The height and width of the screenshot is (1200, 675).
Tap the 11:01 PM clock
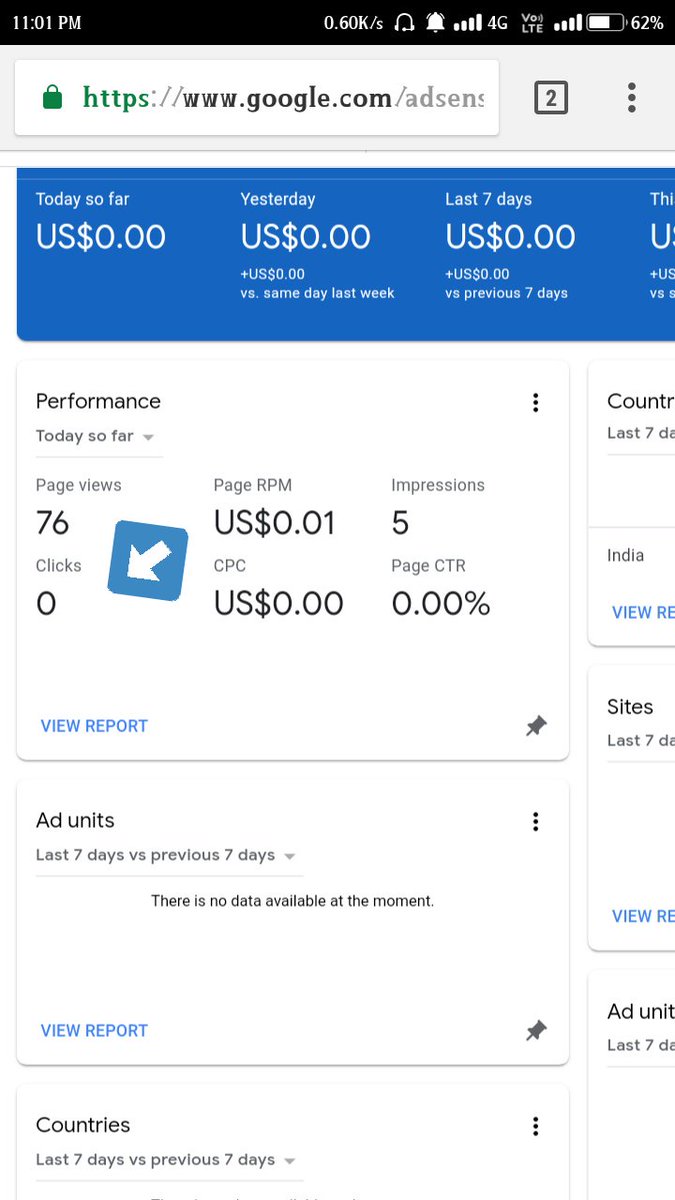click(x=47, y=22)
